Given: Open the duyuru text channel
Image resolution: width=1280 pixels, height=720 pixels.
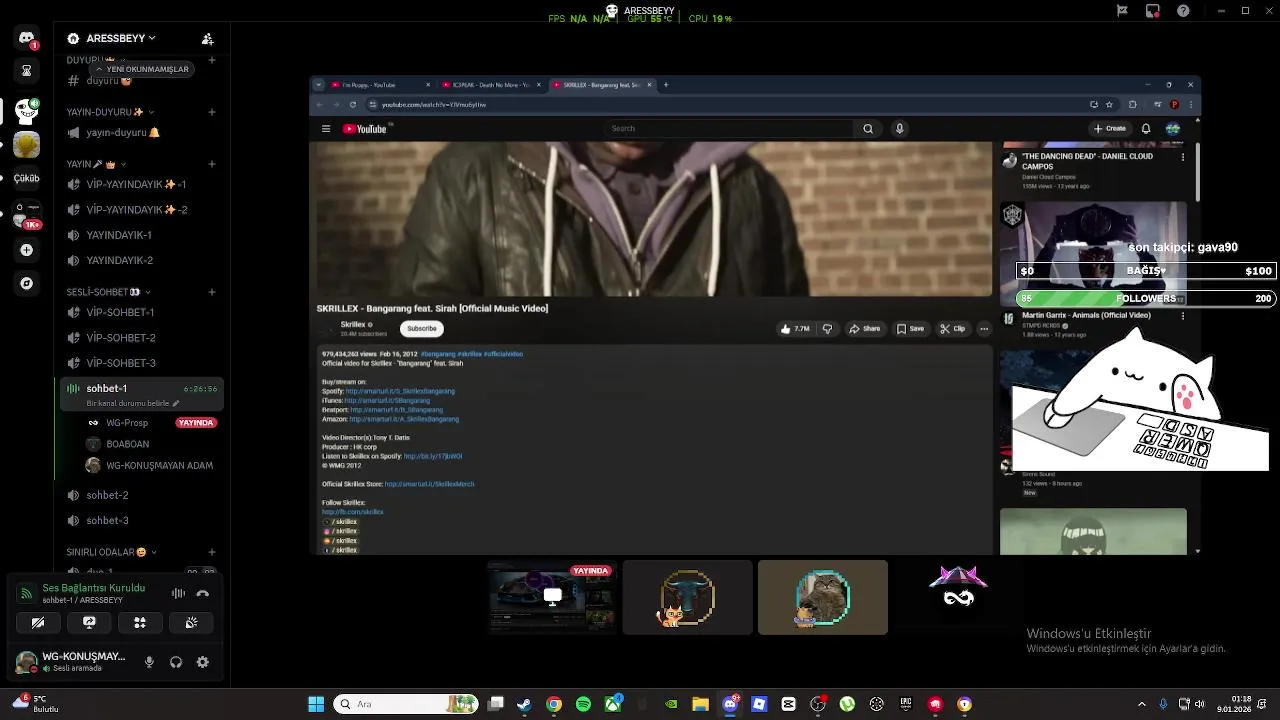Looking at the screenshot, I should click(140, 81).
